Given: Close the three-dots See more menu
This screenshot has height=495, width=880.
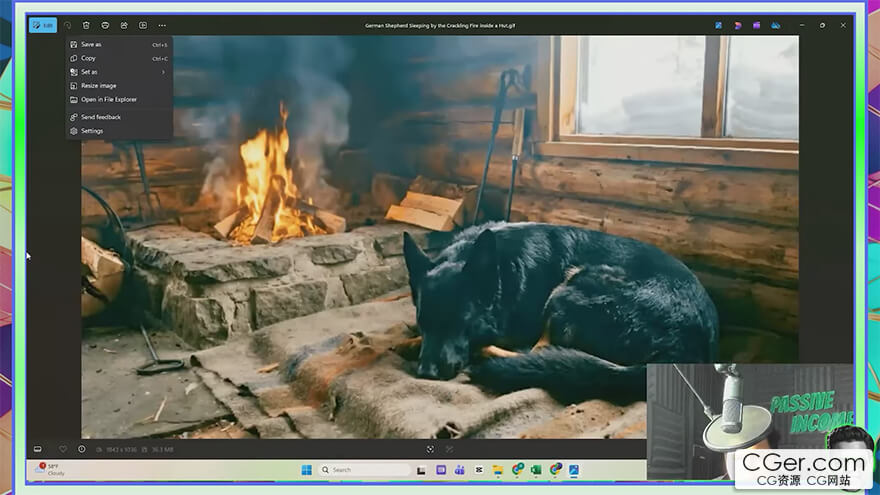Looking at the screenshot, I should pos(162,25).
